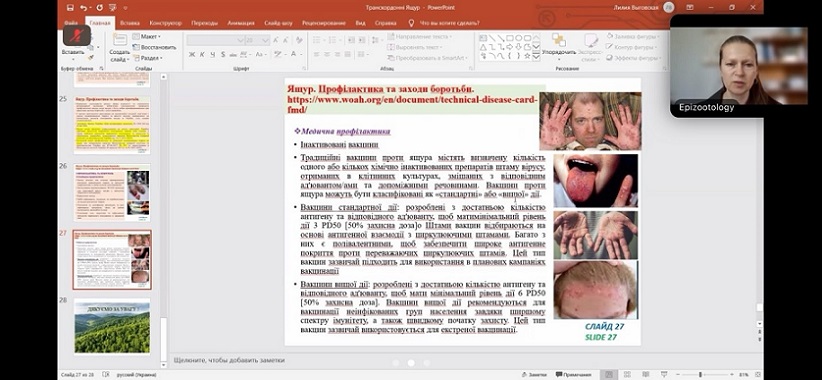This screenshot has width=822, height=380.
Task: Toggle underline formatting Ч
Action: 212,55
